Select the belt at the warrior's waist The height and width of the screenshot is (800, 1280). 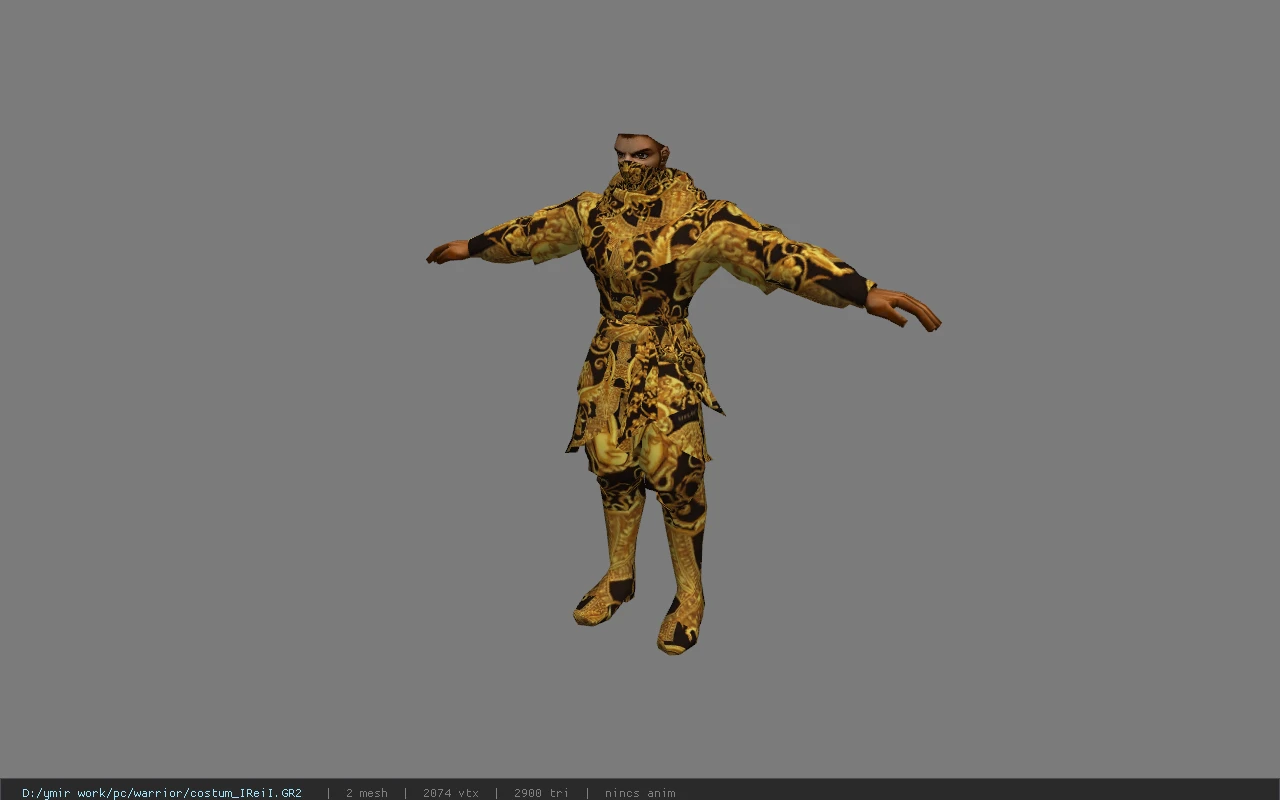644,322
